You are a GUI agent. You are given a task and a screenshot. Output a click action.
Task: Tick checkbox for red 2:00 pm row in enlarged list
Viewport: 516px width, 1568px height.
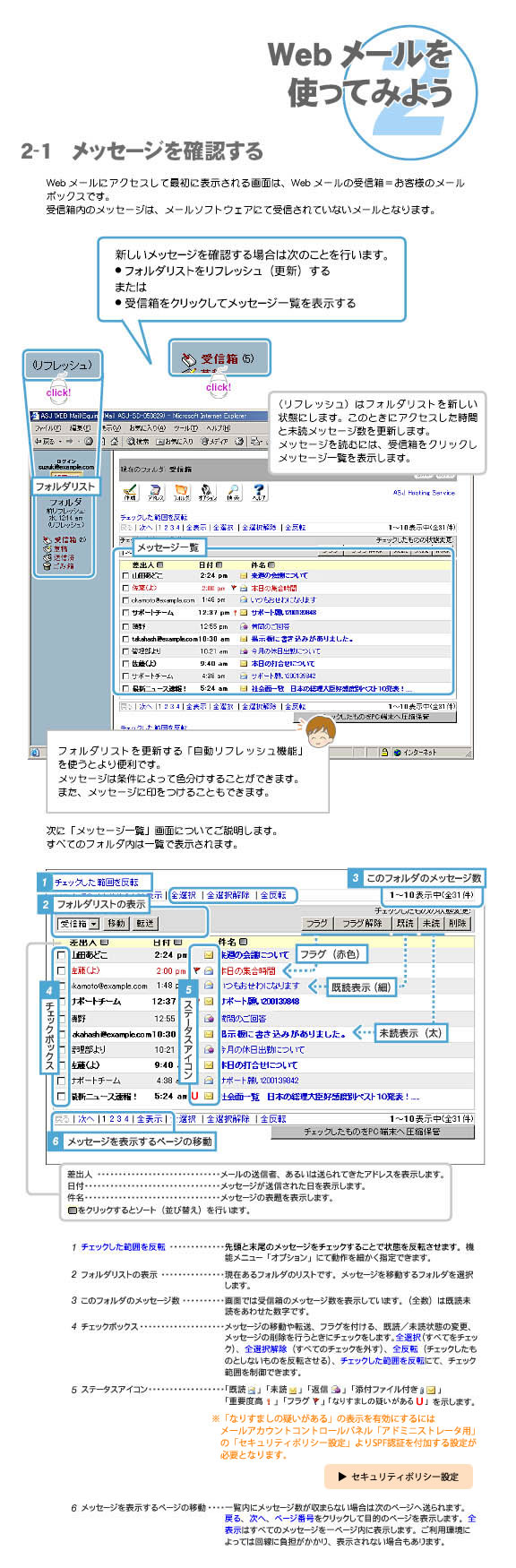61,970
